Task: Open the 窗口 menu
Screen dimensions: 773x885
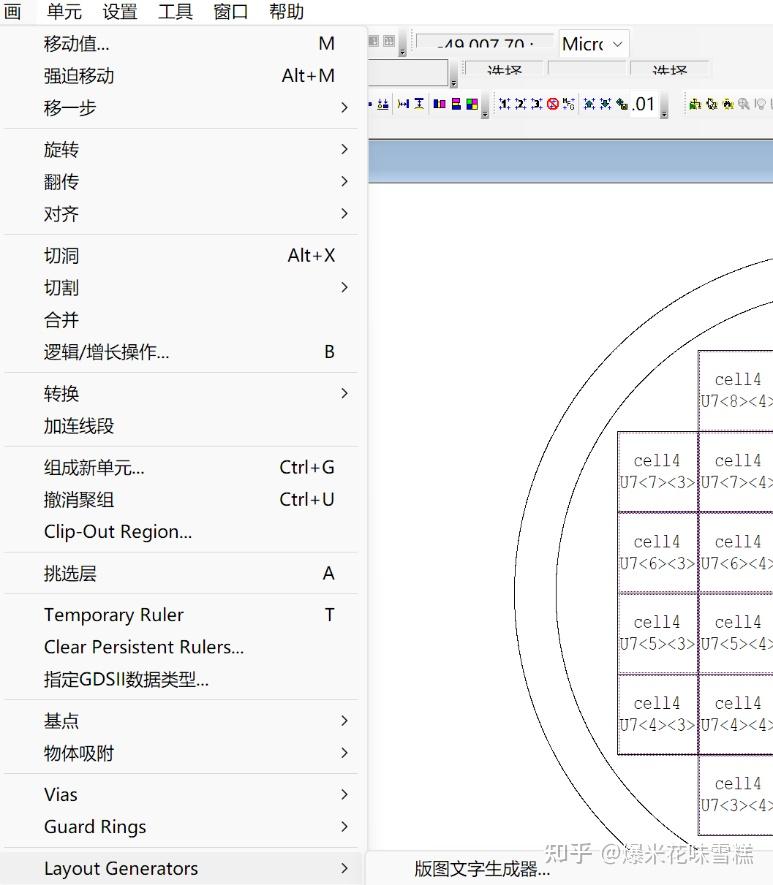Action: pyautogui.click(x=231, y=11)
